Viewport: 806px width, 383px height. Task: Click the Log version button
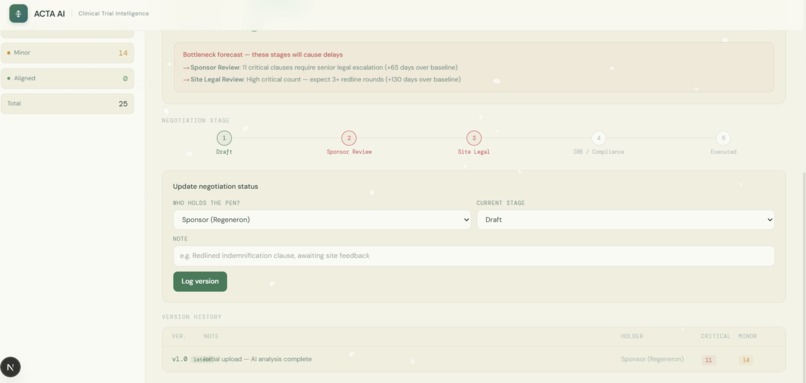200,281
